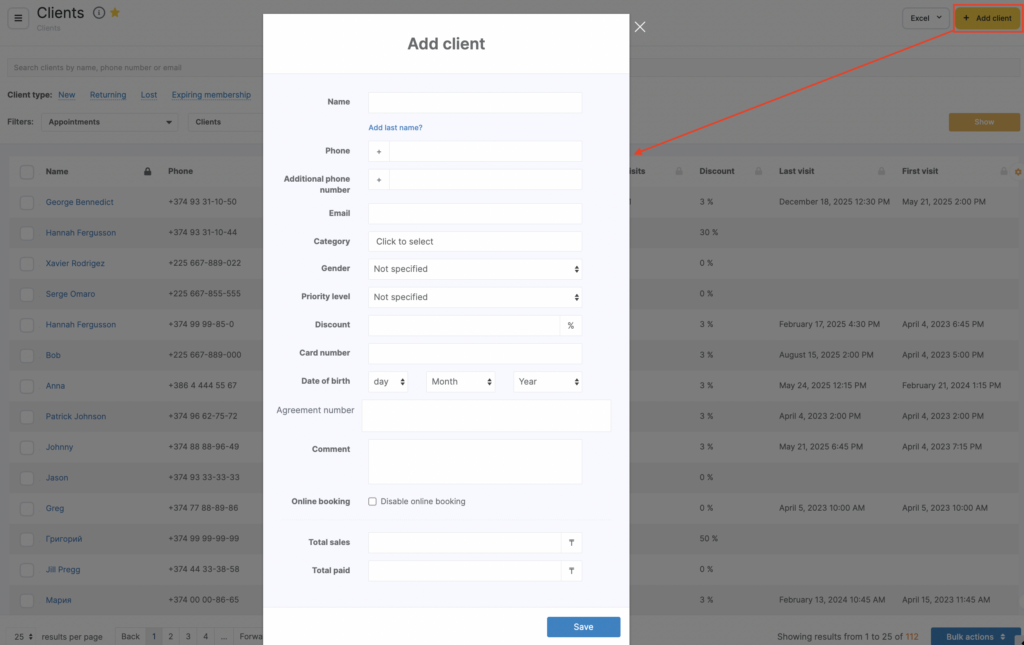
Task: Click the percent symbol in Discount field
Action: 571,325
